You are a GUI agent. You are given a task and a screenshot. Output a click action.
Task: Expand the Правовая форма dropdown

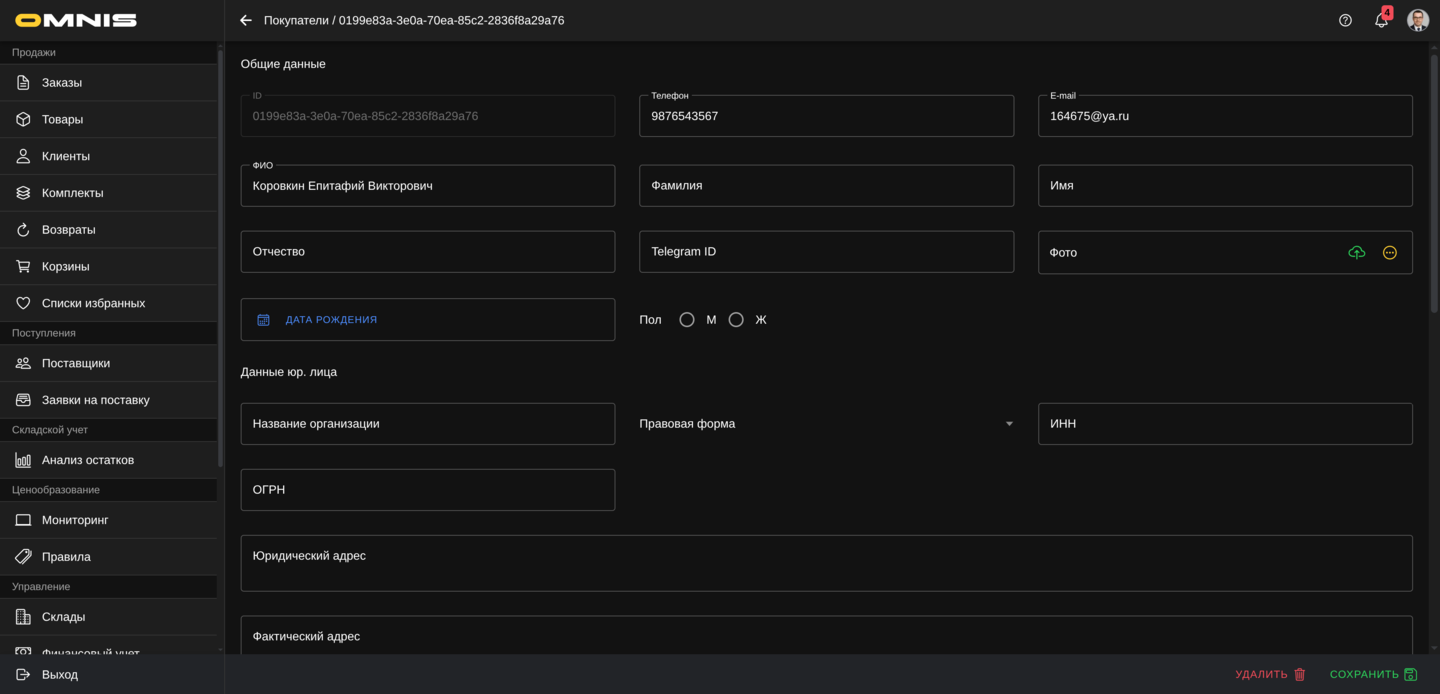pyautogui.click(x=1008, y=424)
